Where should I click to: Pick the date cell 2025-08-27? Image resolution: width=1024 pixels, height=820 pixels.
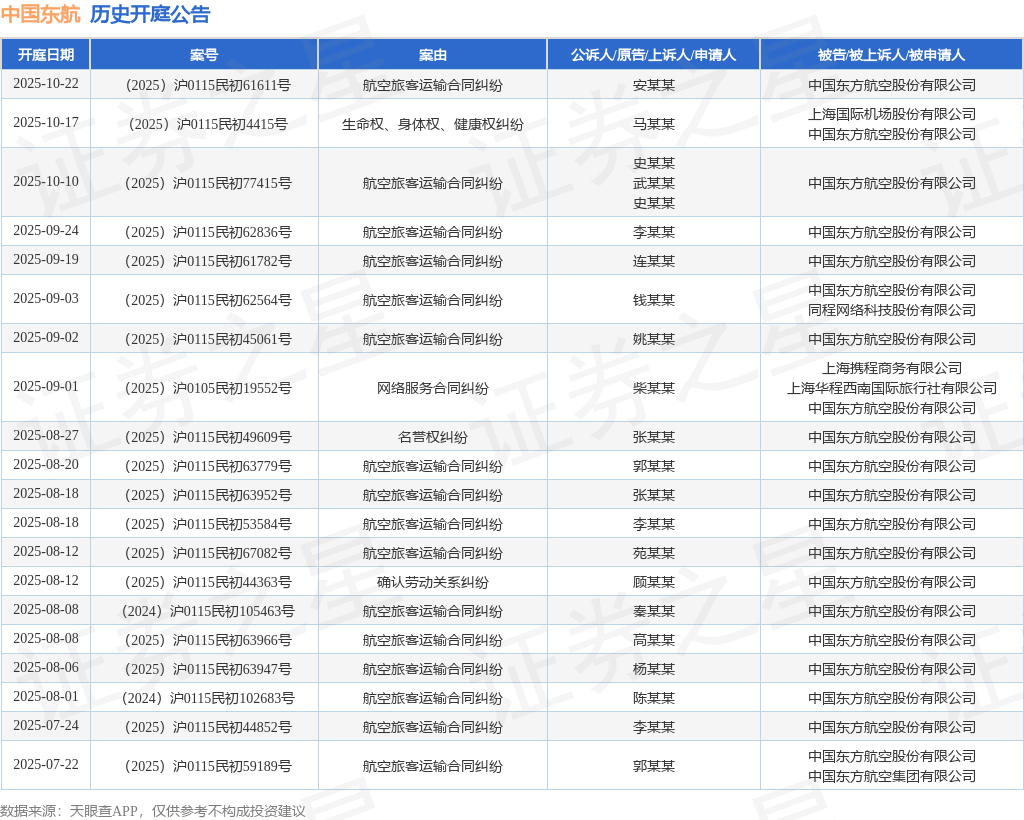(x=46, y=435)
